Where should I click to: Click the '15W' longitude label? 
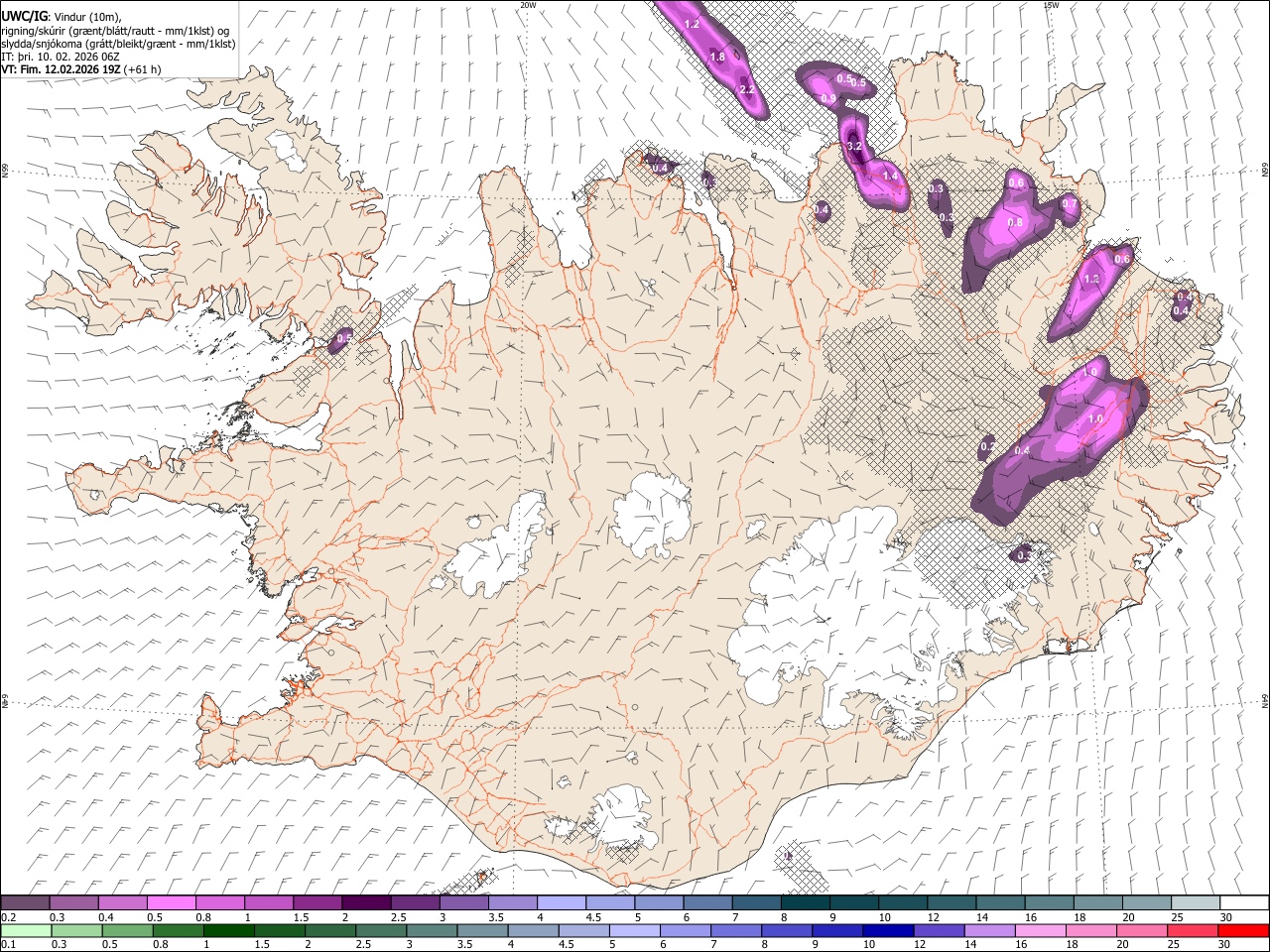point(1051,5)
